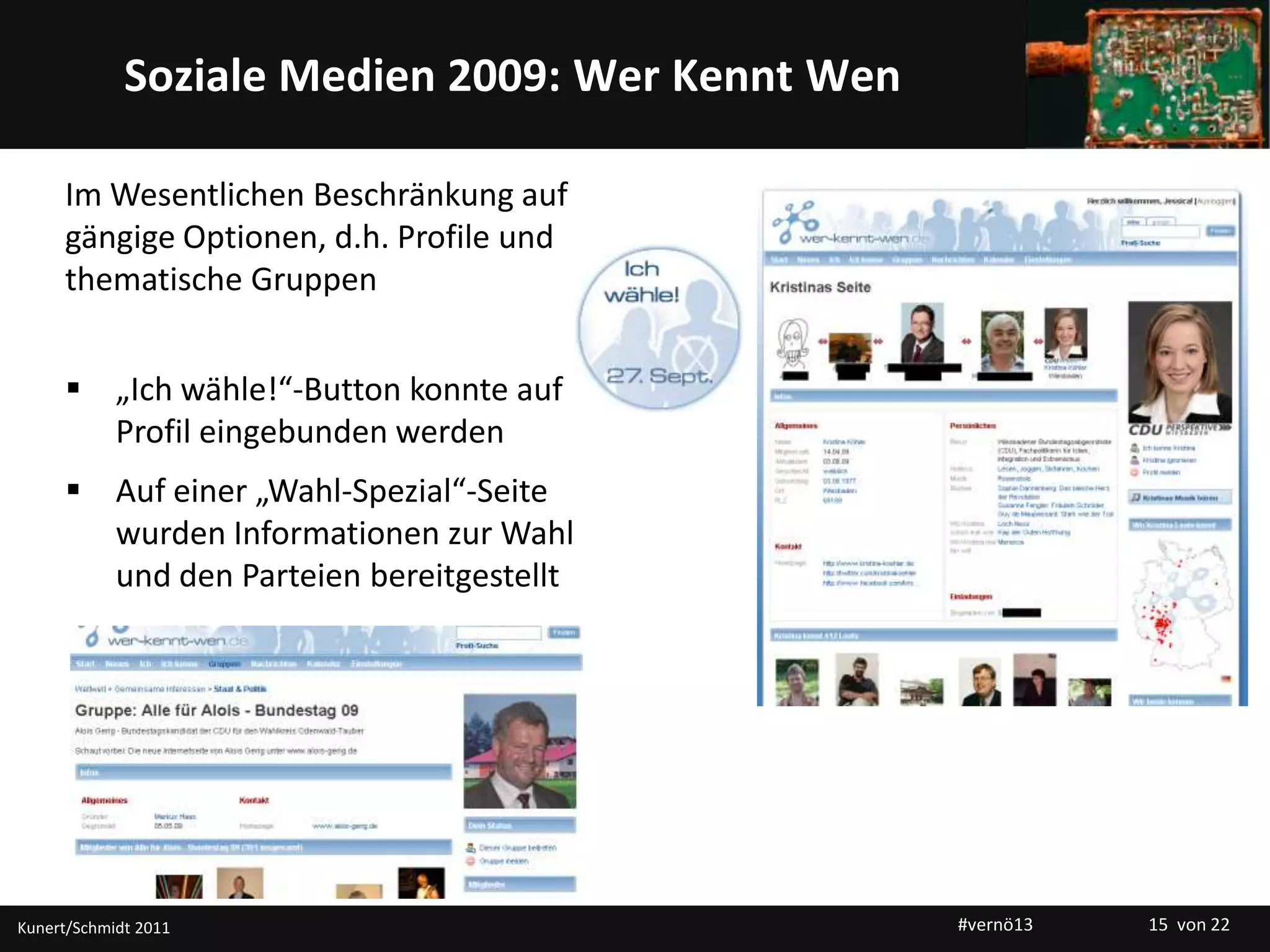Open 'Start' in the group page navigation
The image size is (1270, 952).
pyautogui.click(x=85, y=664)
